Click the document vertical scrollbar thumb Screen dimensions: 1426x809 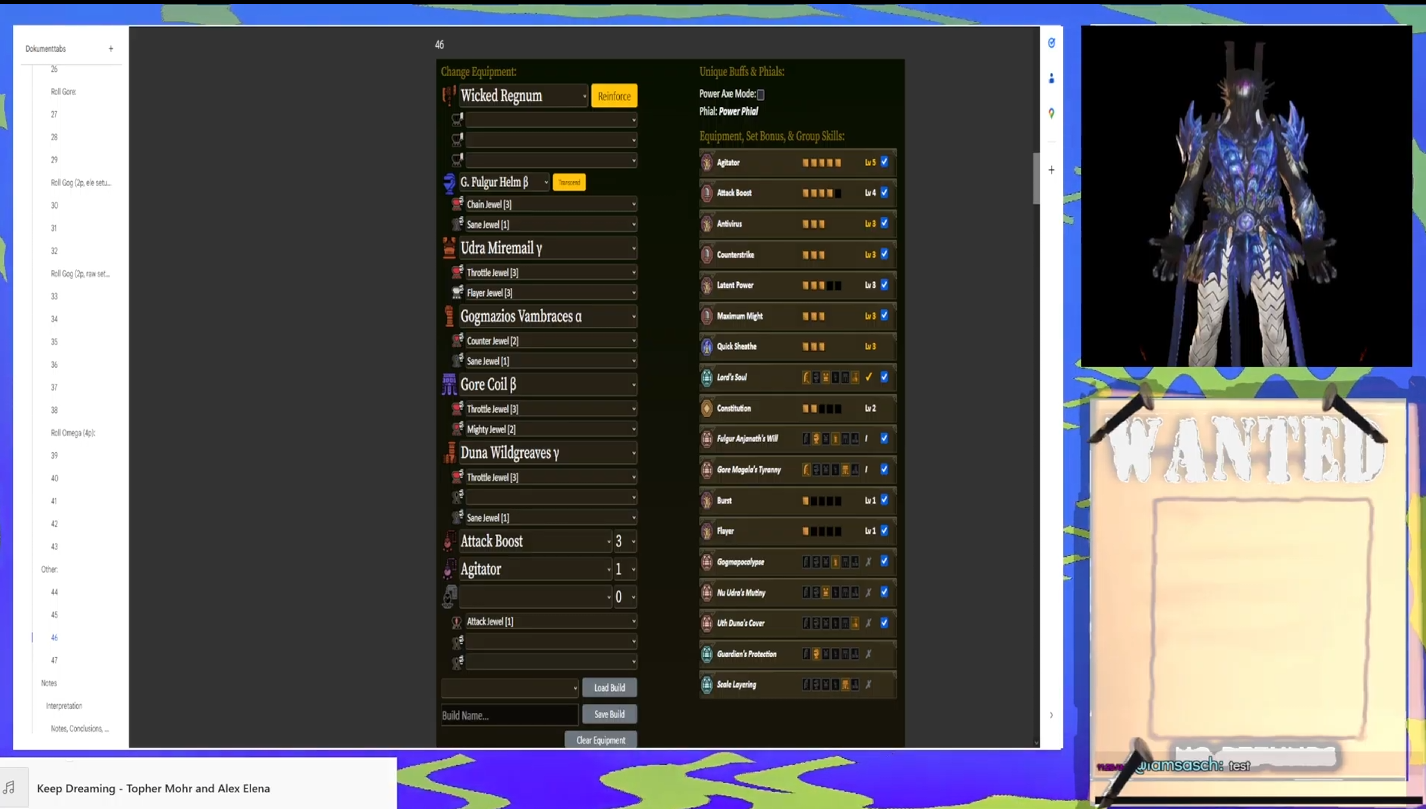point(1036,179)
